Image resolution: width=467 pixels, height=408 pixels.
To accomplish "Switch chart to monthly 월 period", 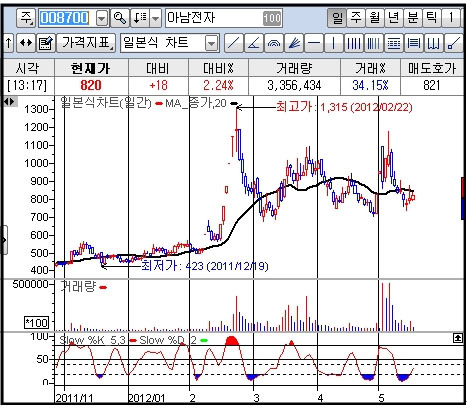I will click(x=375, y=18).
